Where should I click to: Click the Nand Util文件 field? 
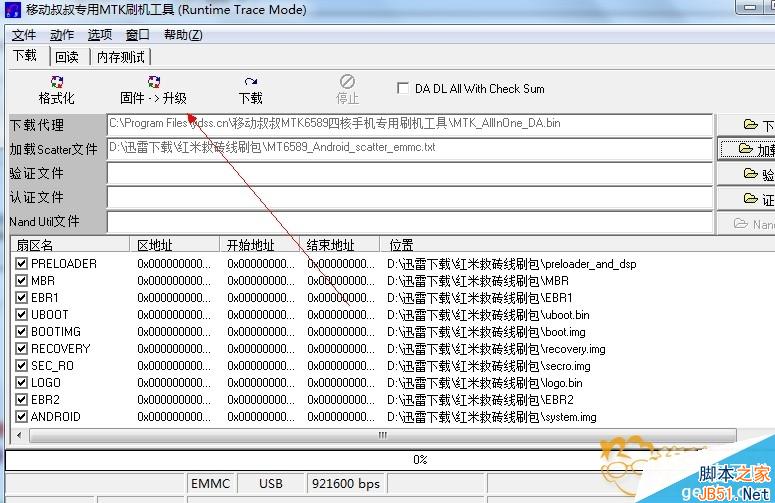tap(410, 222)
